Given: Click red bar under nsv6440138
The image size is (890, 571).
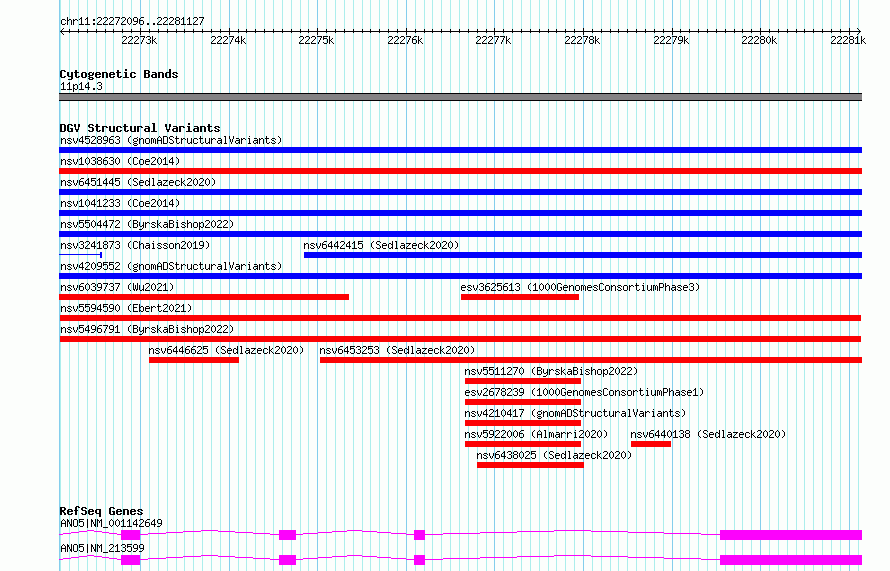Looking at the screenshot, I should pyautogui.click(x=651, y=444).
